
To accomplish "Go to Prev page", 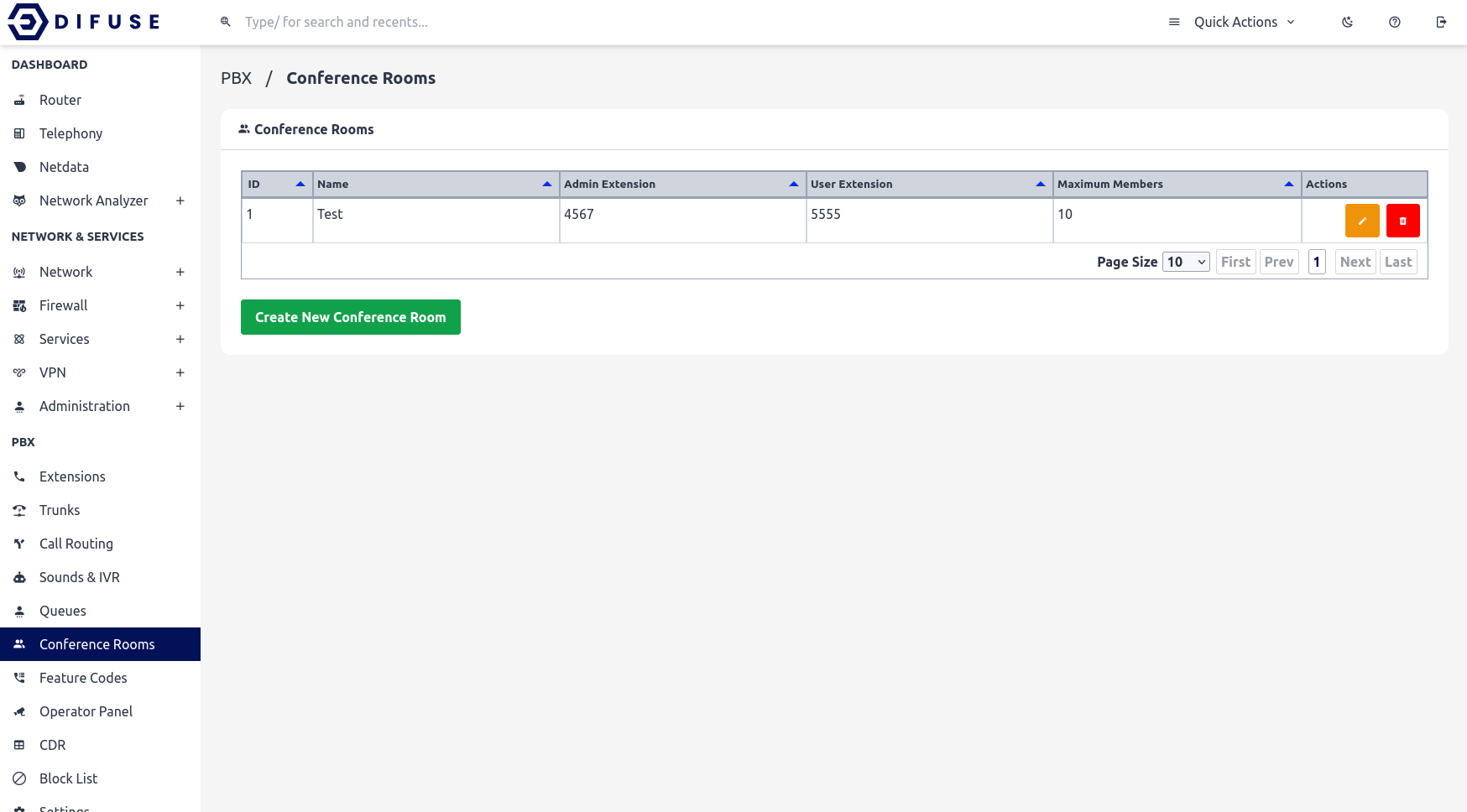I will (1279, 262).
